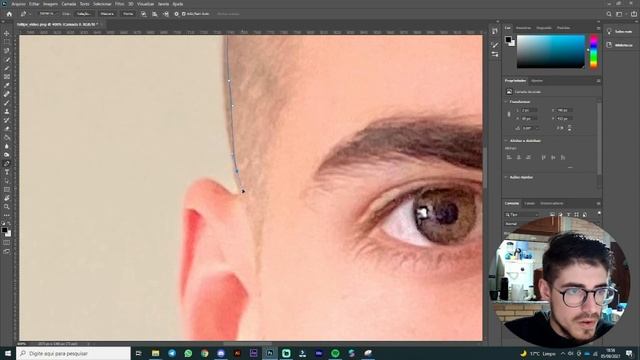Select the Spot Healing Brush tool
The width and height of the screenshot is (640, 360).
[7, 94]
